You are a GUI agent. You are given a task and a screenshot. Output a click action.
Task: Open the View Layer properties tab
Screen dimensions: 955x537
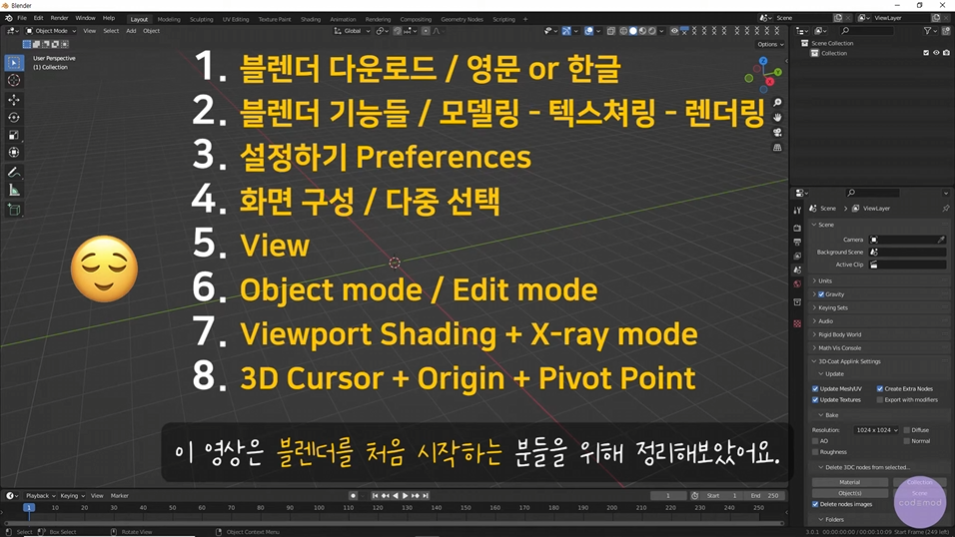click(x=797, y=256)
